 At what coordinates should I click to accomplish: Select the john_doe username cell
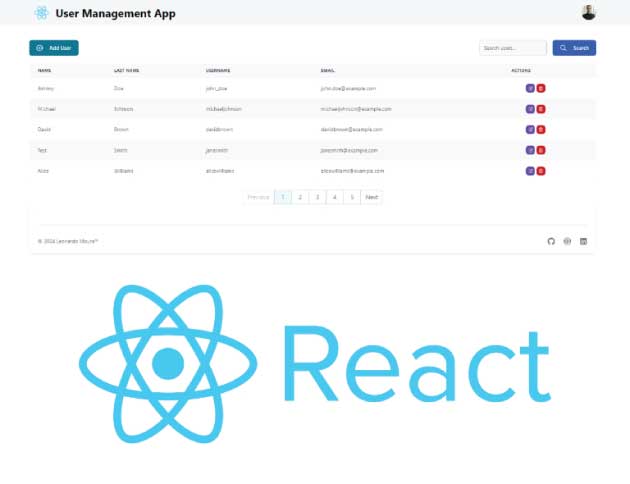pos(216,88)
